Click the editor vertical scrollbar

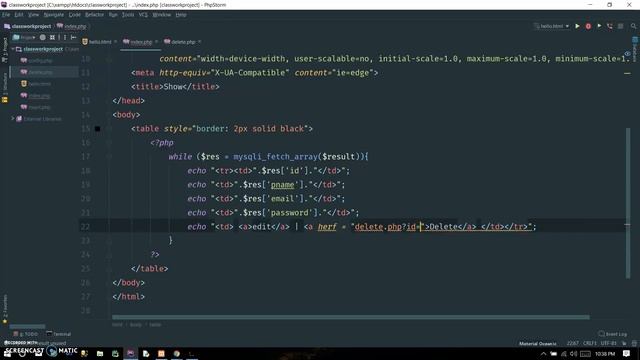coord(628,203)
